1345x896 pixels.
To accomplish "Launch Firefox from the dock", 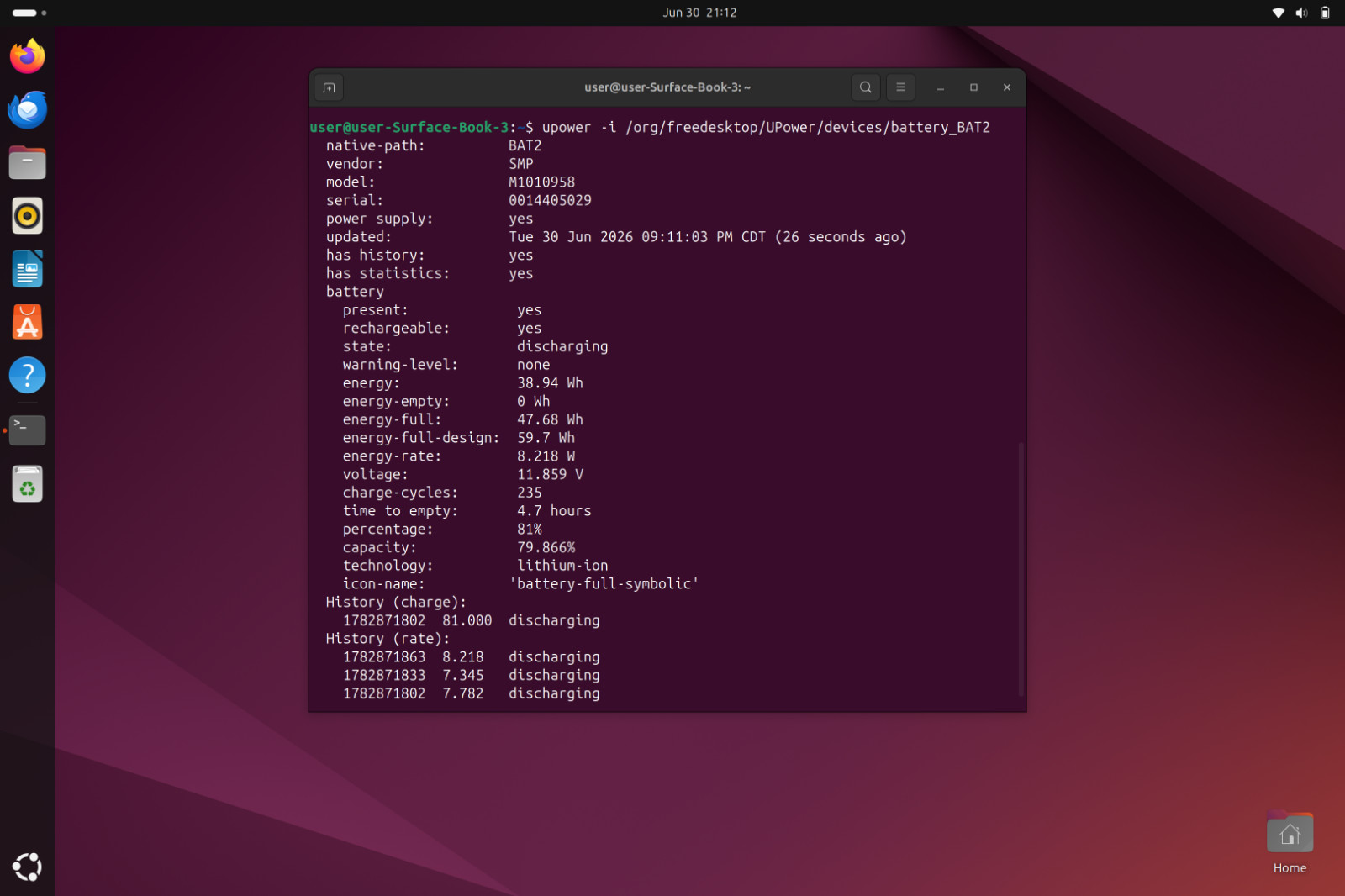I will (x=28, y=56).
